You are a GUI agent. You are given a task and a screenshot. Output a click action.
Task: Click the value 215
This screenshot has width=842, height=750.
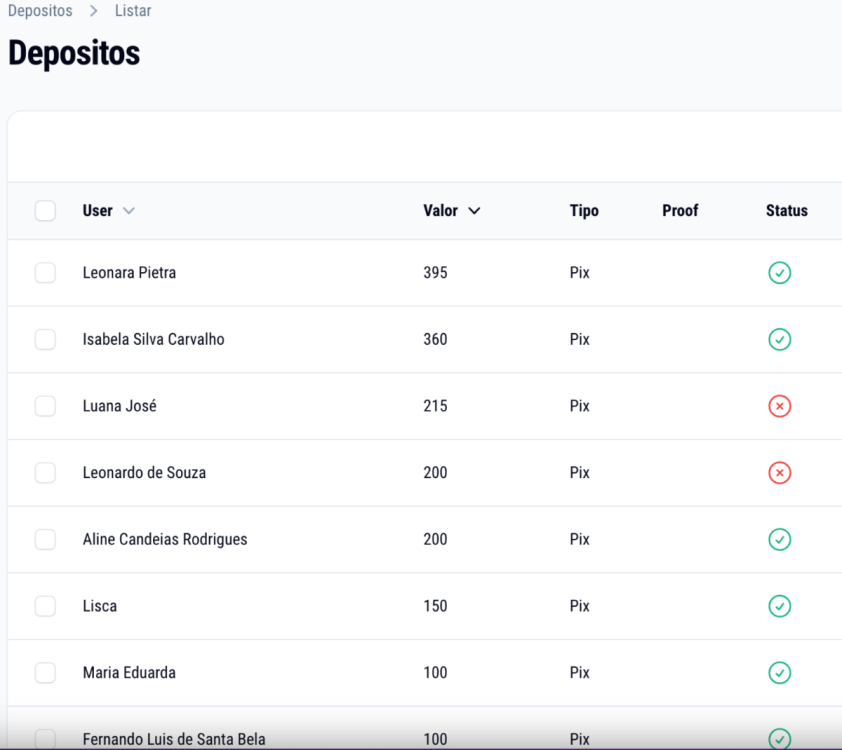pos(435,406)
